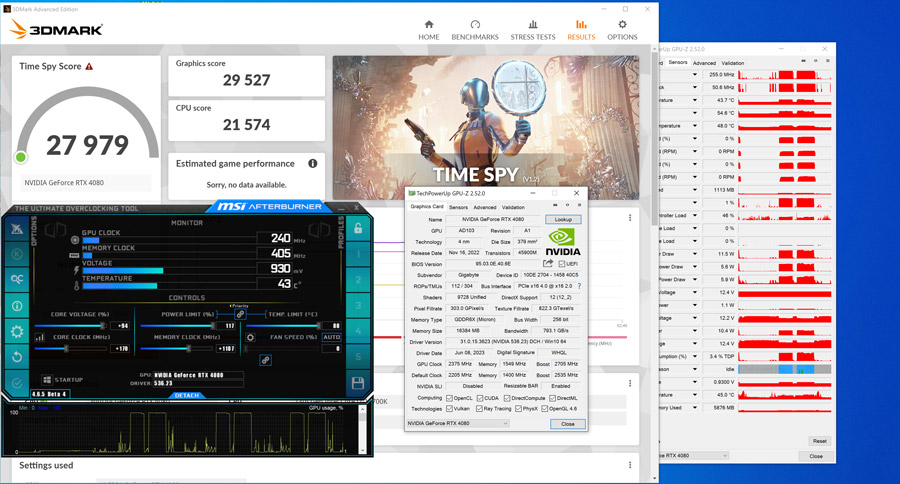Open 3DMark Stress Tests tab
Image resolution: width=900 pixels, height=484 pixels.
(533, 30)
